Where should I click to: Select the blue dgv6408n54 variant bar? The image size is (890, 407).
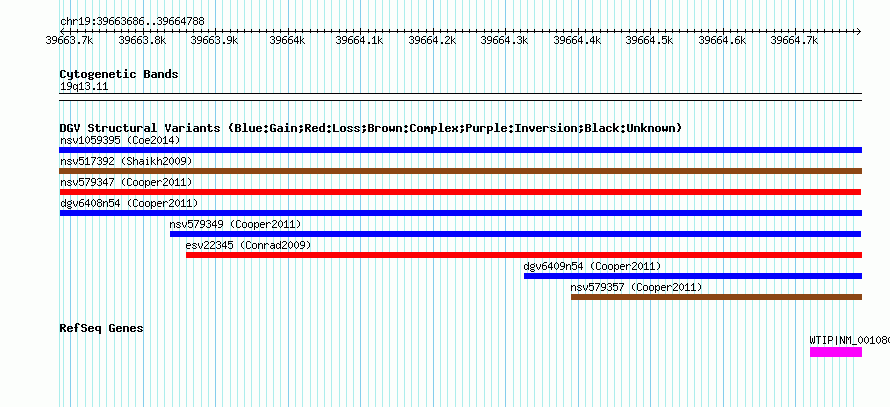(x=460, y=213)
